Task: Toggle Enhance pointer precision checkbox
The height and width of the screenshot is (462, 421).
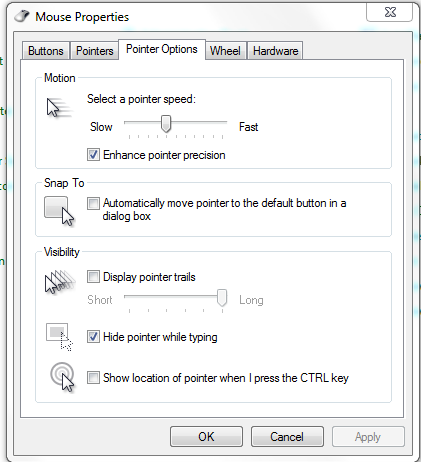Action: 93,155
